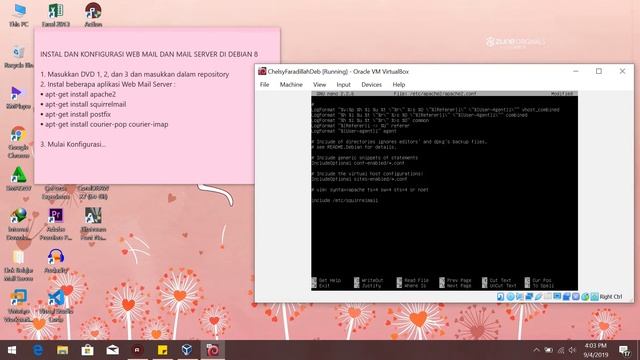640x360 pixels.
Task: Click the hard disk activity icon in VirtualBox status bar
Action: coord(500,297)
